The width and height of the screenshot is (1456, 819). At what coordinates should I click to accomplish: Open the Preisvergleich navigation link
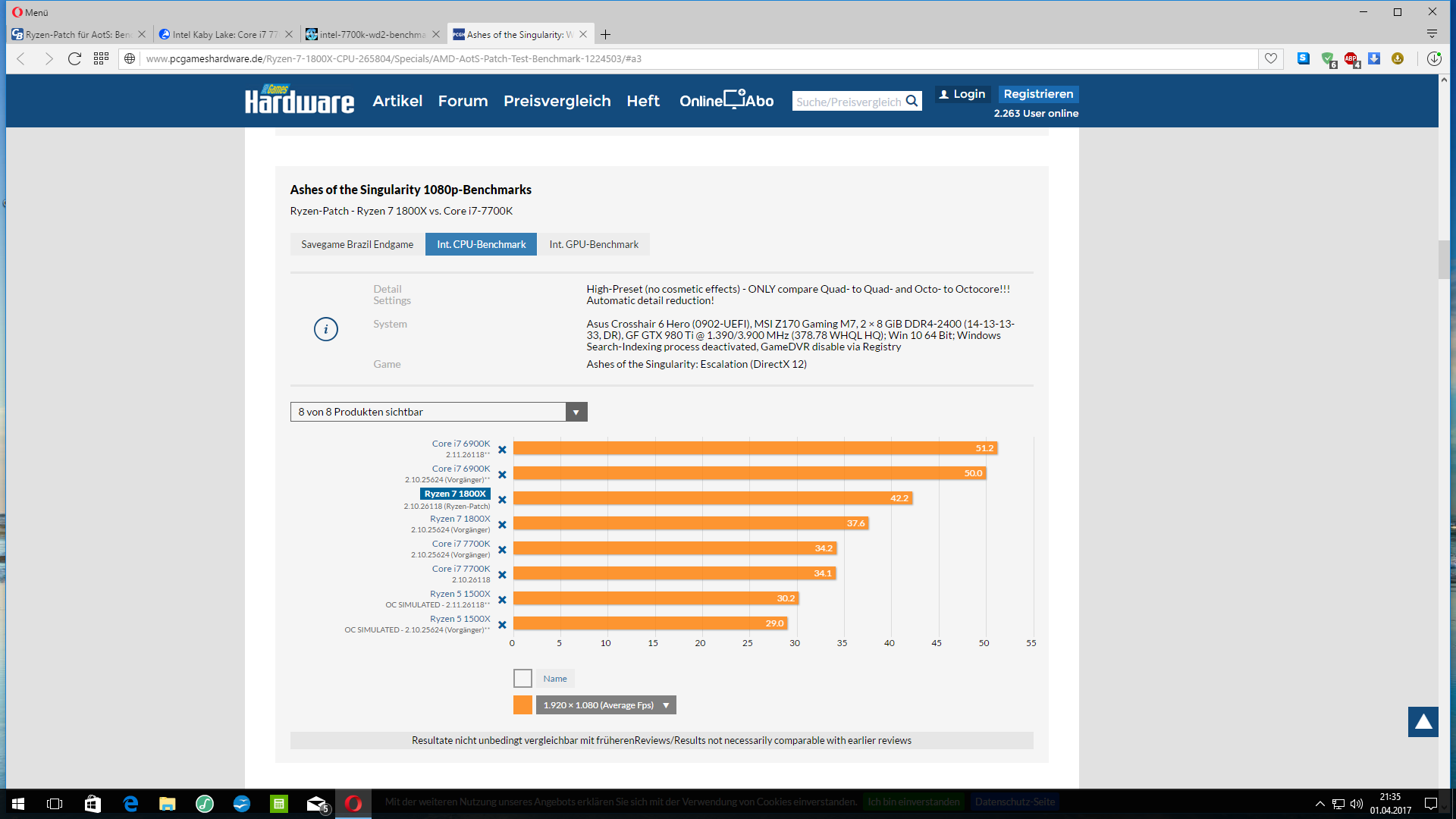point(557,101)
